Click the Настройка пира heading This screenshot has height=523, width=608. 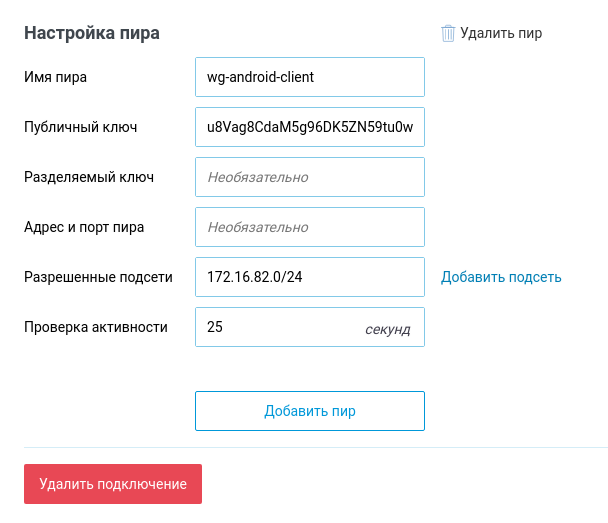point(92,33)
